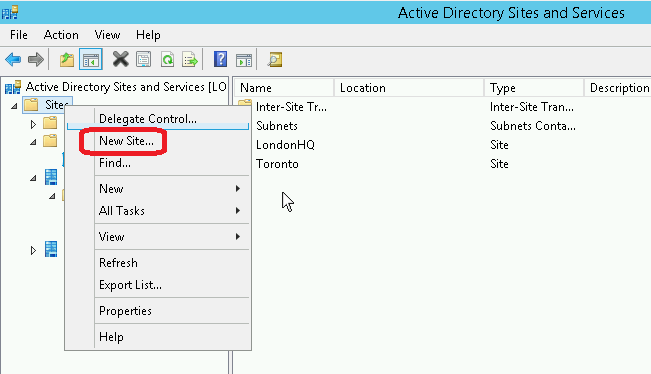Open the View menu in the menu bar
This screenshot has width=651, height=374.
[107, 35]
